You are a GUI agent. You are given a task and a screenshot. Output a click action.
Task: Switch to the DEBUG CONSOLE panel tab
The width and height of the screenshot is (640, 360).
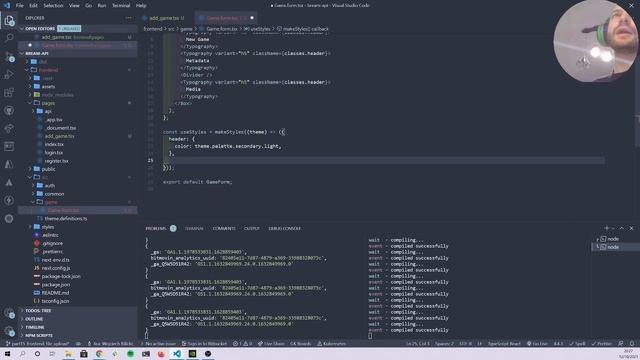point(284,228)
